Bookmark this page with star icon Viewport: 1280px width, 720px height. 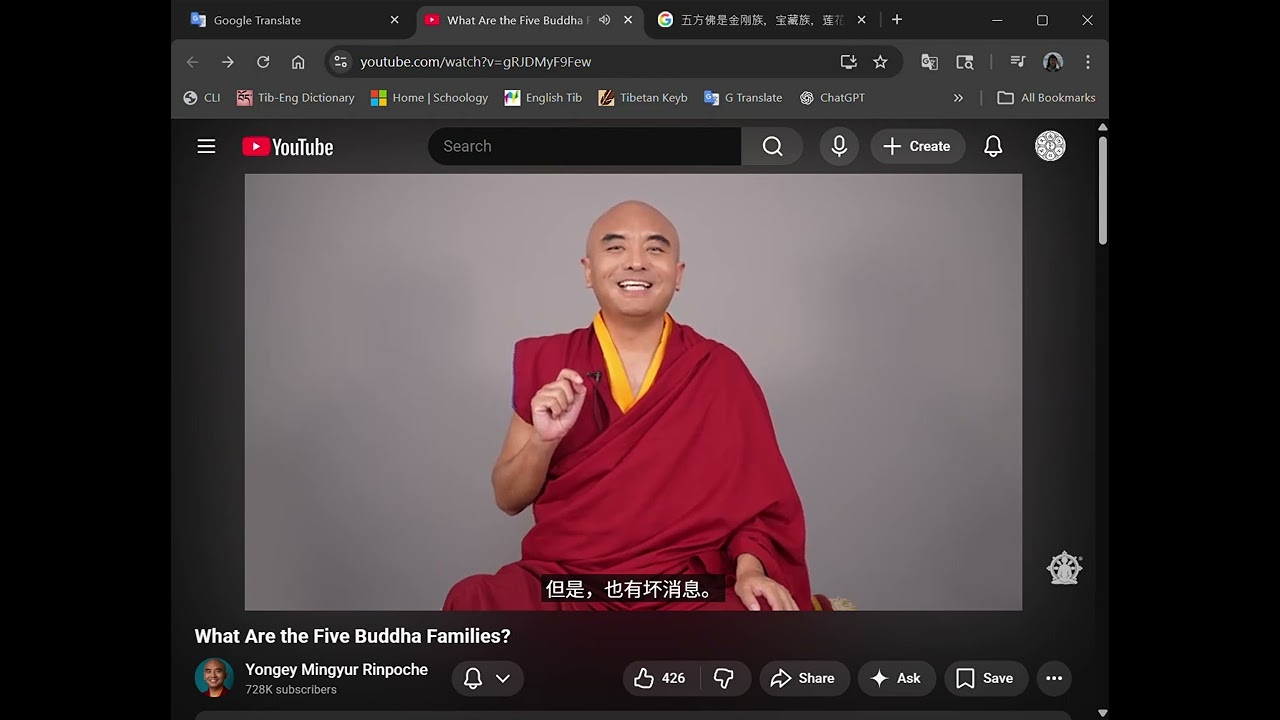(x=880, y=62)
